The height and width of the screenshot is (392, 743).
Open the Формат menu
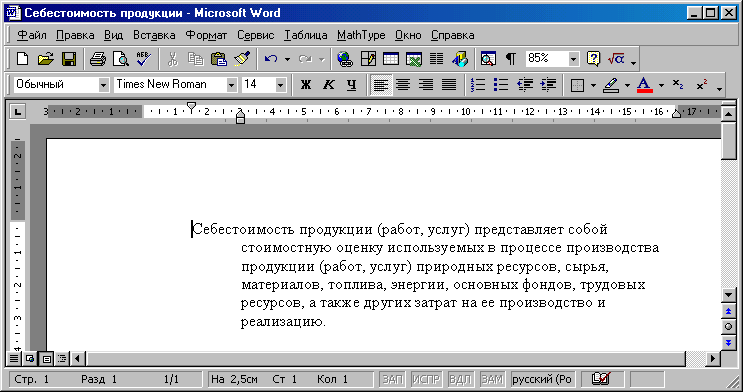point(206,35)
